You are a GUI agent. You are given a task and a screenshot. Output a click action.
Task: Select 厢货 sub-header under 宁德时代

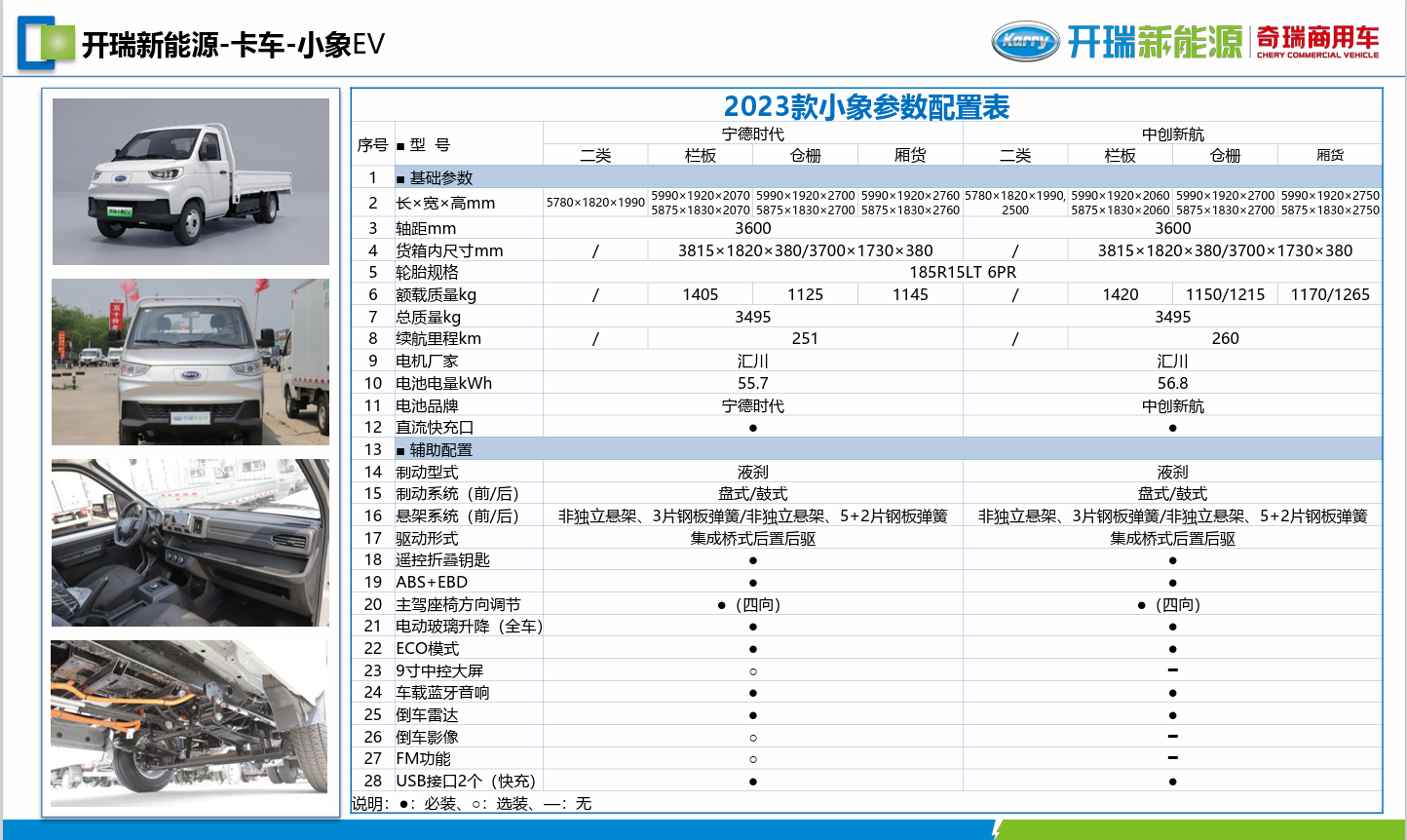click(910, 155)
